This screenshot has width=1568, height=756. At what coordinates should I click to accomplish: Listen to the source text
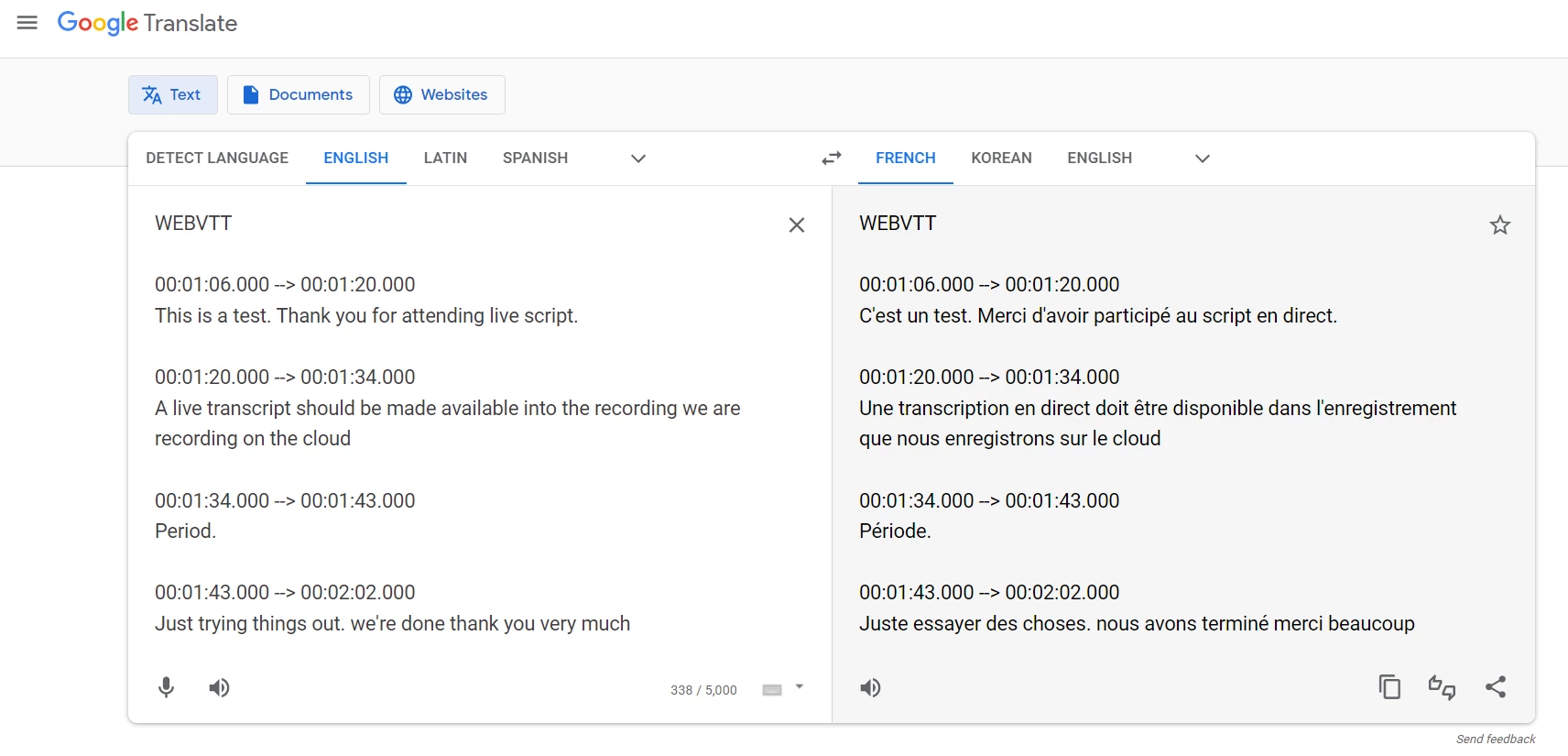click(x=219, y=687)
